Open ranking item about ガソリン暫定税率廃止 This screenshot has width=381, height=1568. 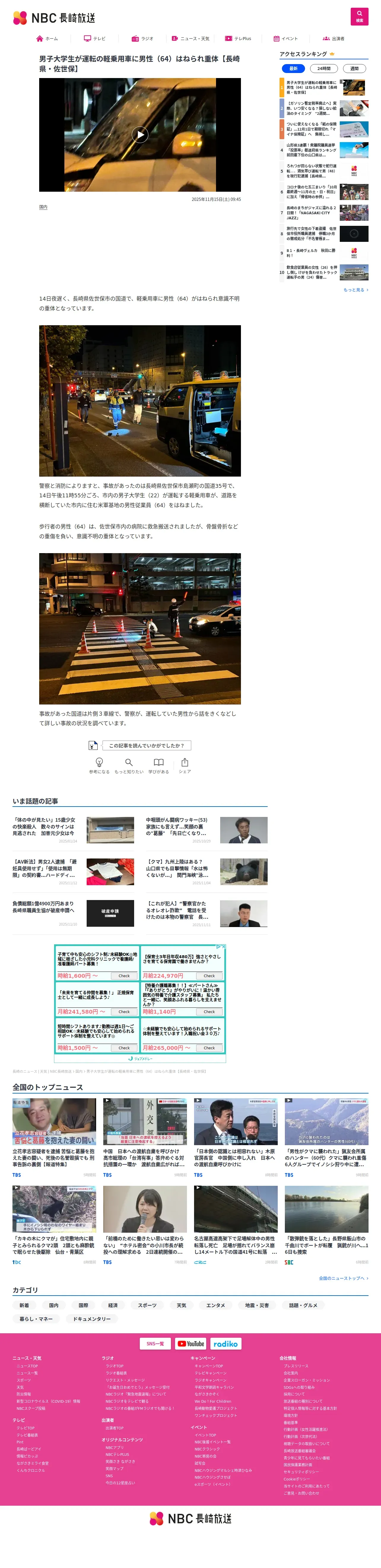coord(324,108)
